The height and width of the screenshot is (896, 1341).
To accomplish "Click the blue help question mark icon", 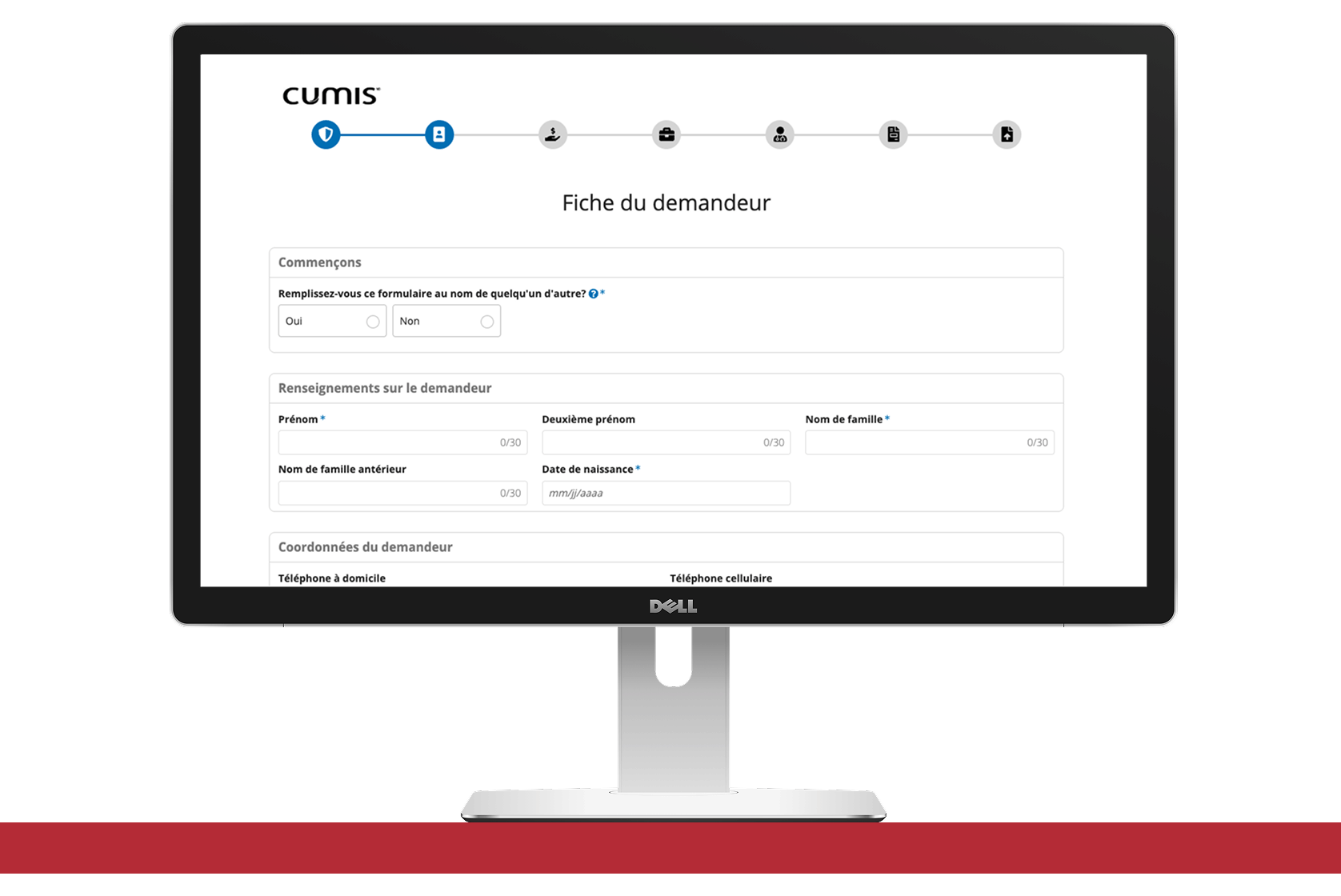I will click(x=594, y=294).
